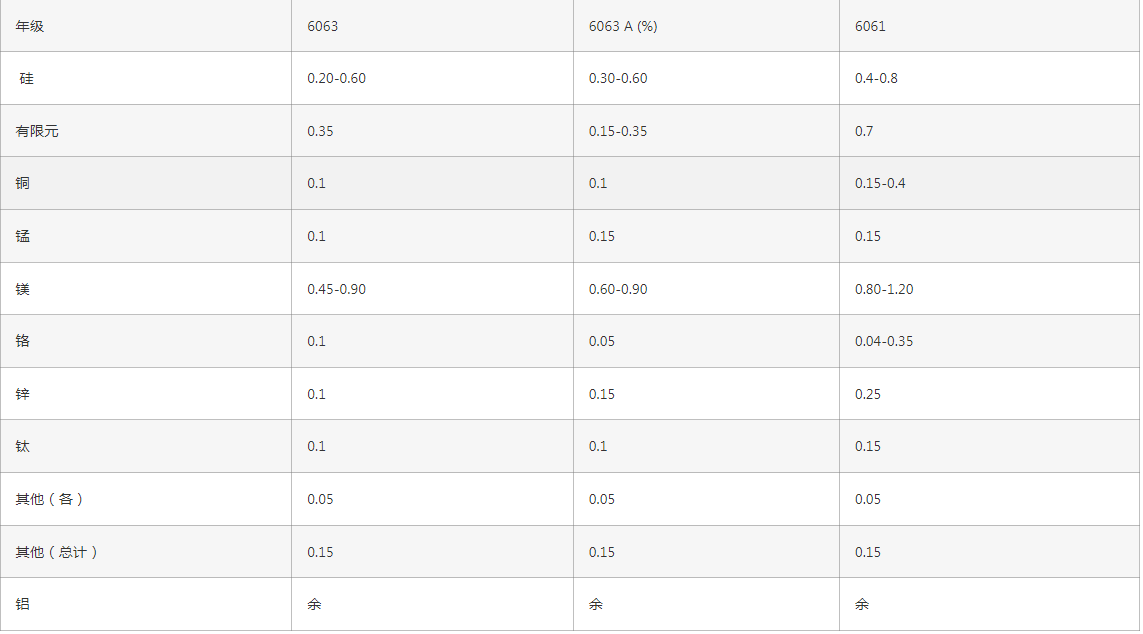Click the 6063 A (%) column header
Screen dimensions: 1143x634
click(623, 26)
